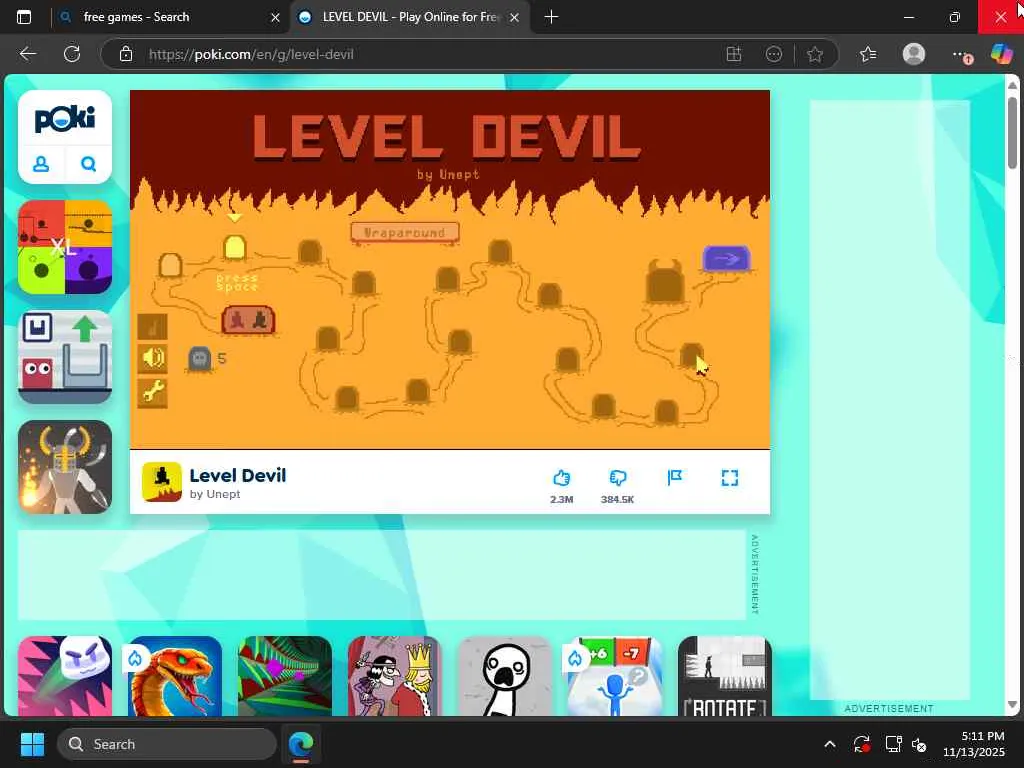
Task: Select the highlighted yellow level door
Action: click(234, 248)
